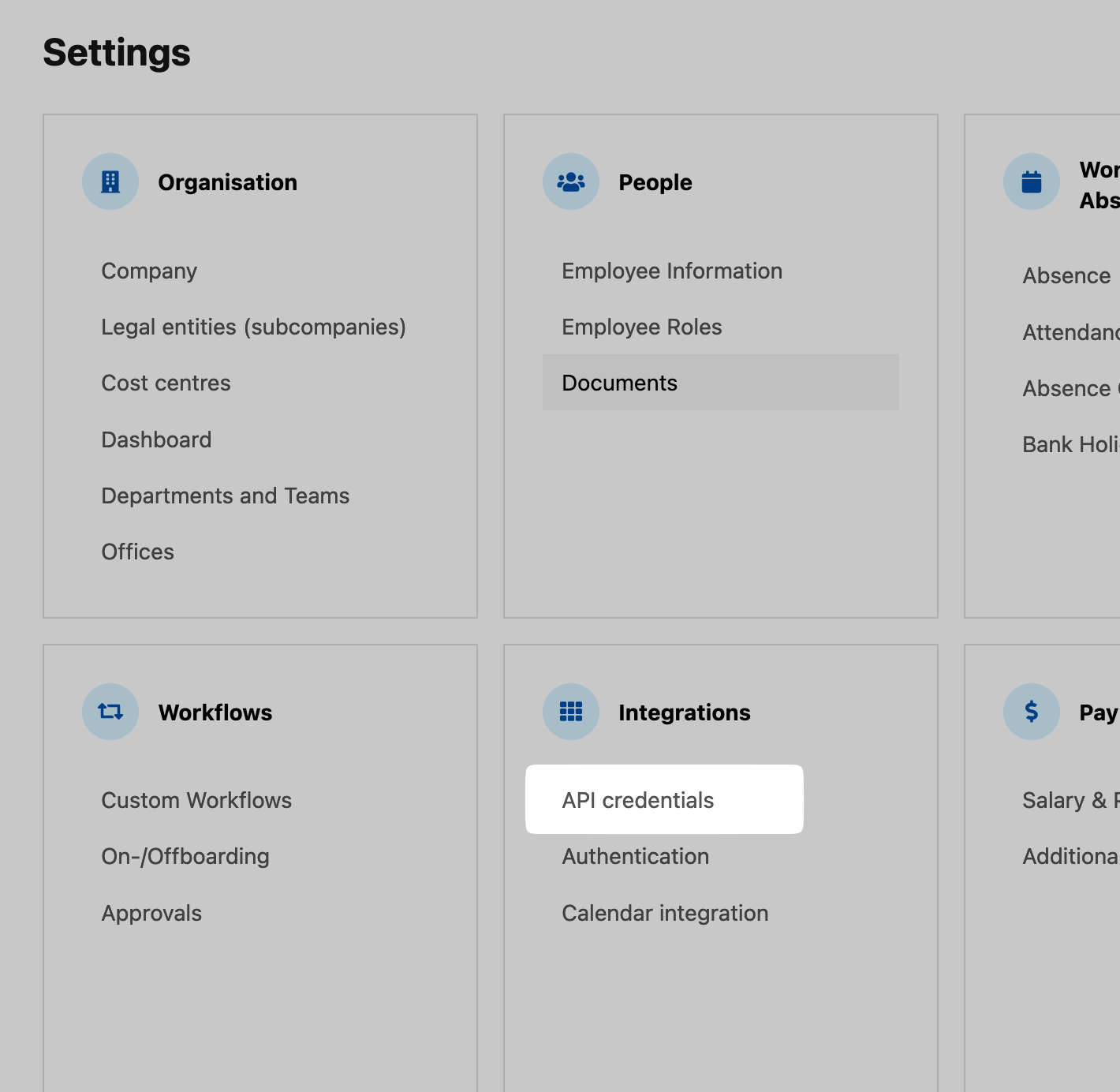
Task: Open Dashboard settings
Action: 156,439
